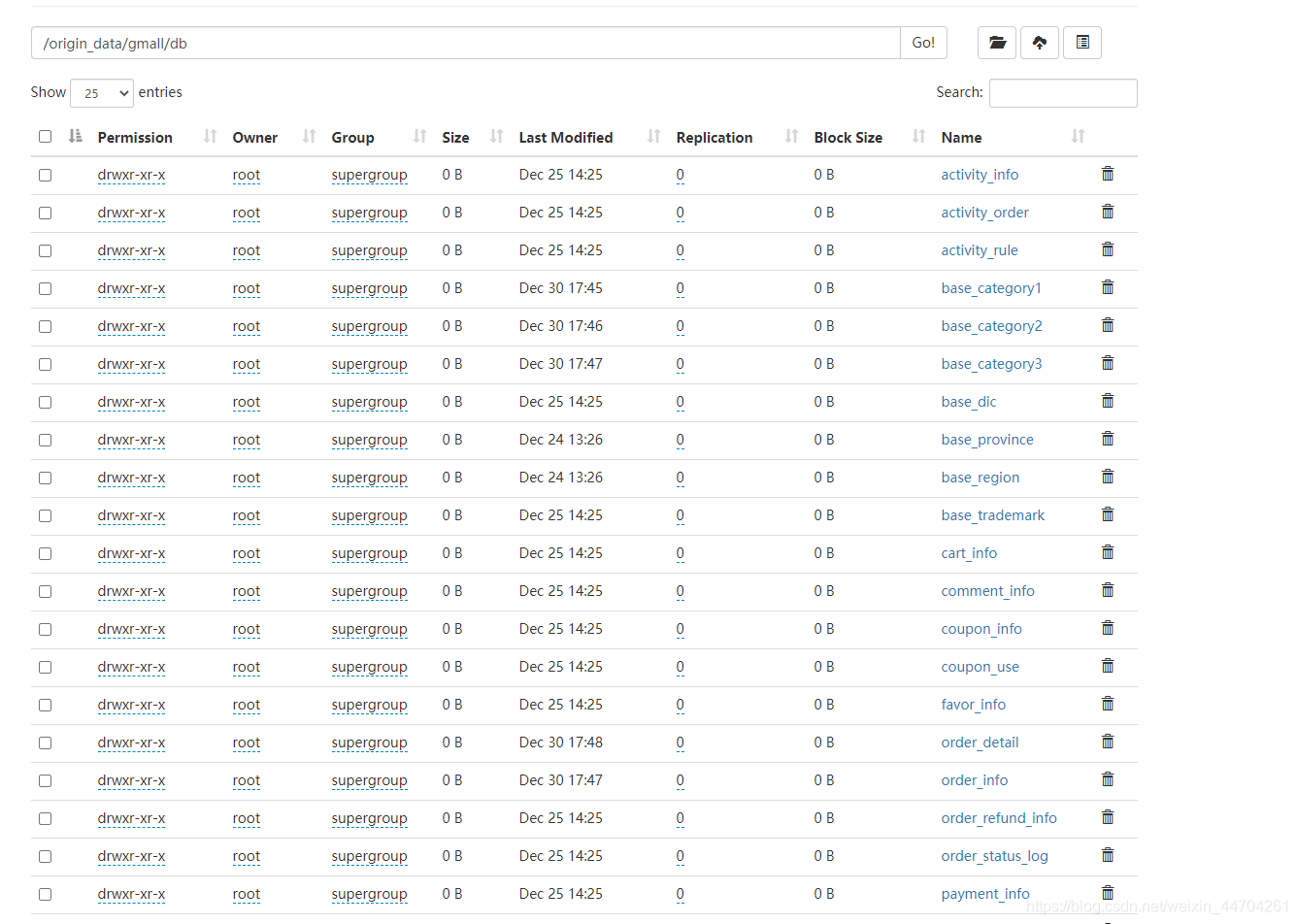Screen dimensions: 1297x924
Task: Click the create directory folder icon
Action: (x=997, y=43)
